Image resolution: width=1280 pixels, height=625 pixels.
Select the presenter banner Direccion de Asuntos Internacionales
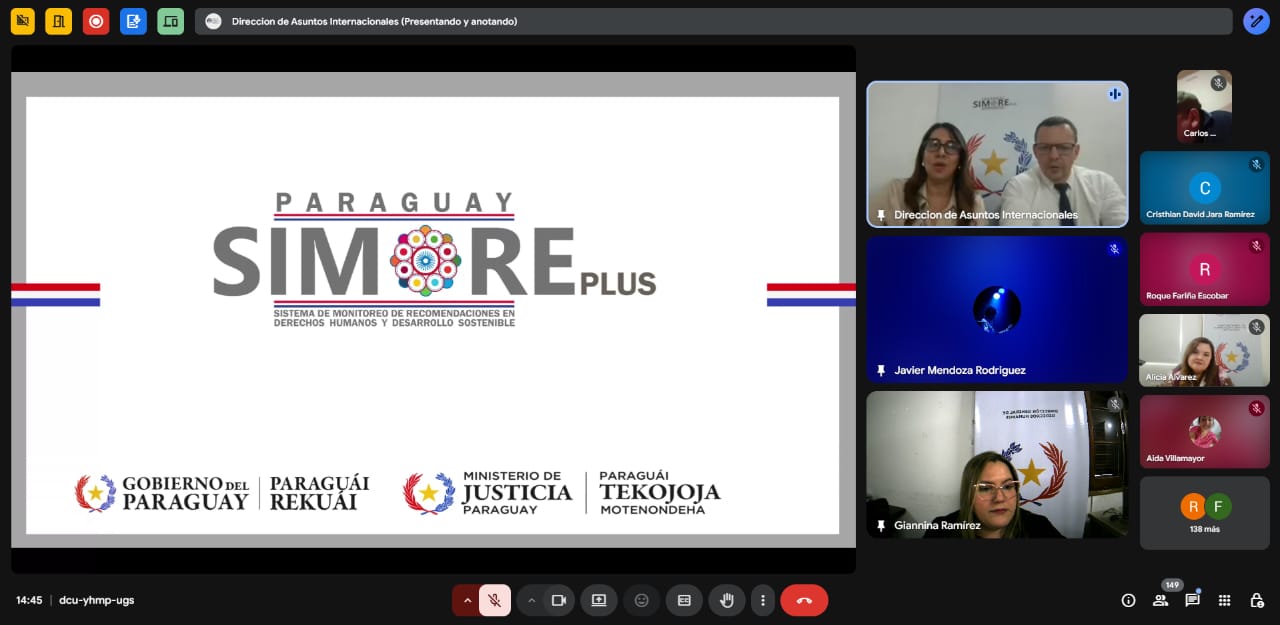713,21
